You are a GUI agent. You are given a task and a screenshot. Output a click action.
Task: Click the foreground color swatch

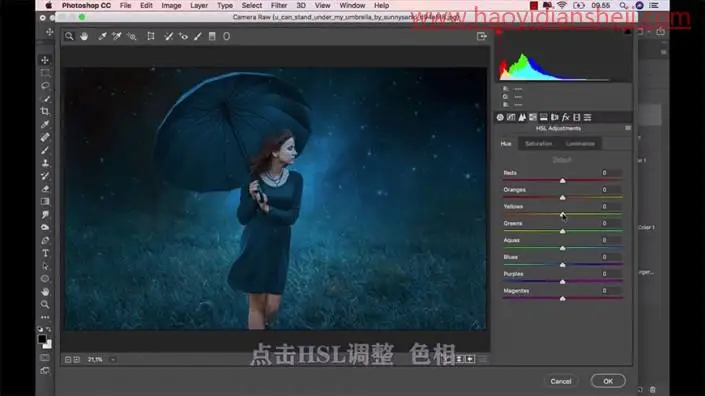pos(42,339)
